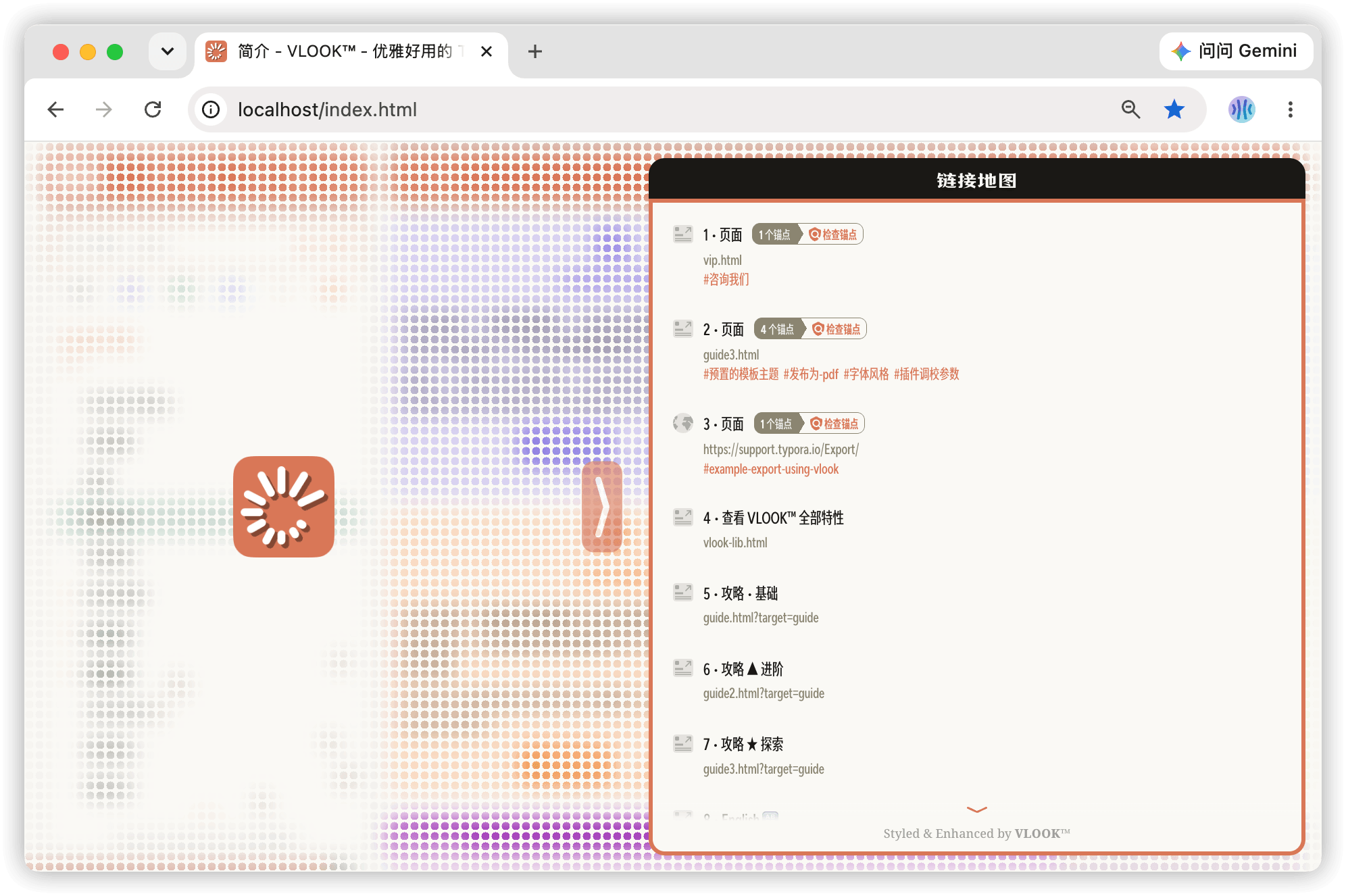Bookmark this page with the star
This screenshot has height=896, width=1346.
1174,109
